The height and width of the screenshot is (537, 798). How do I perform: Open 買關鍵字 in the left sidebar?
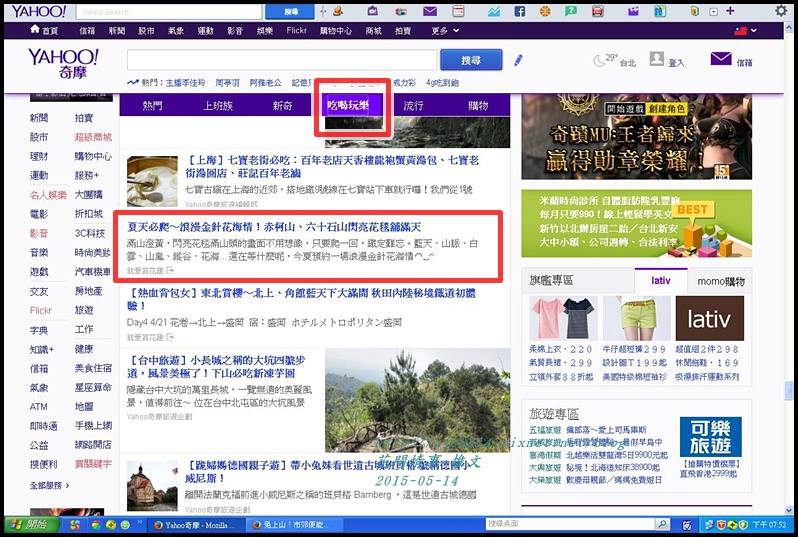93,464
